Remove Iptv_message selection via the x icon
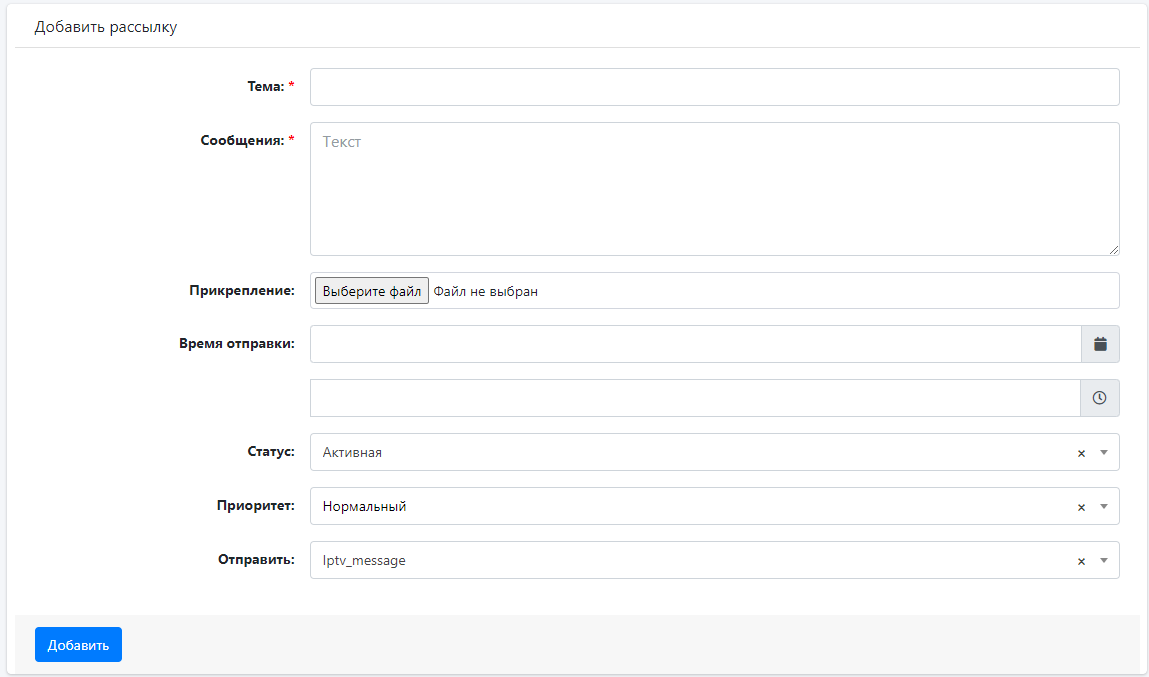This screenshot has height=677, width=1149. 1081,561
